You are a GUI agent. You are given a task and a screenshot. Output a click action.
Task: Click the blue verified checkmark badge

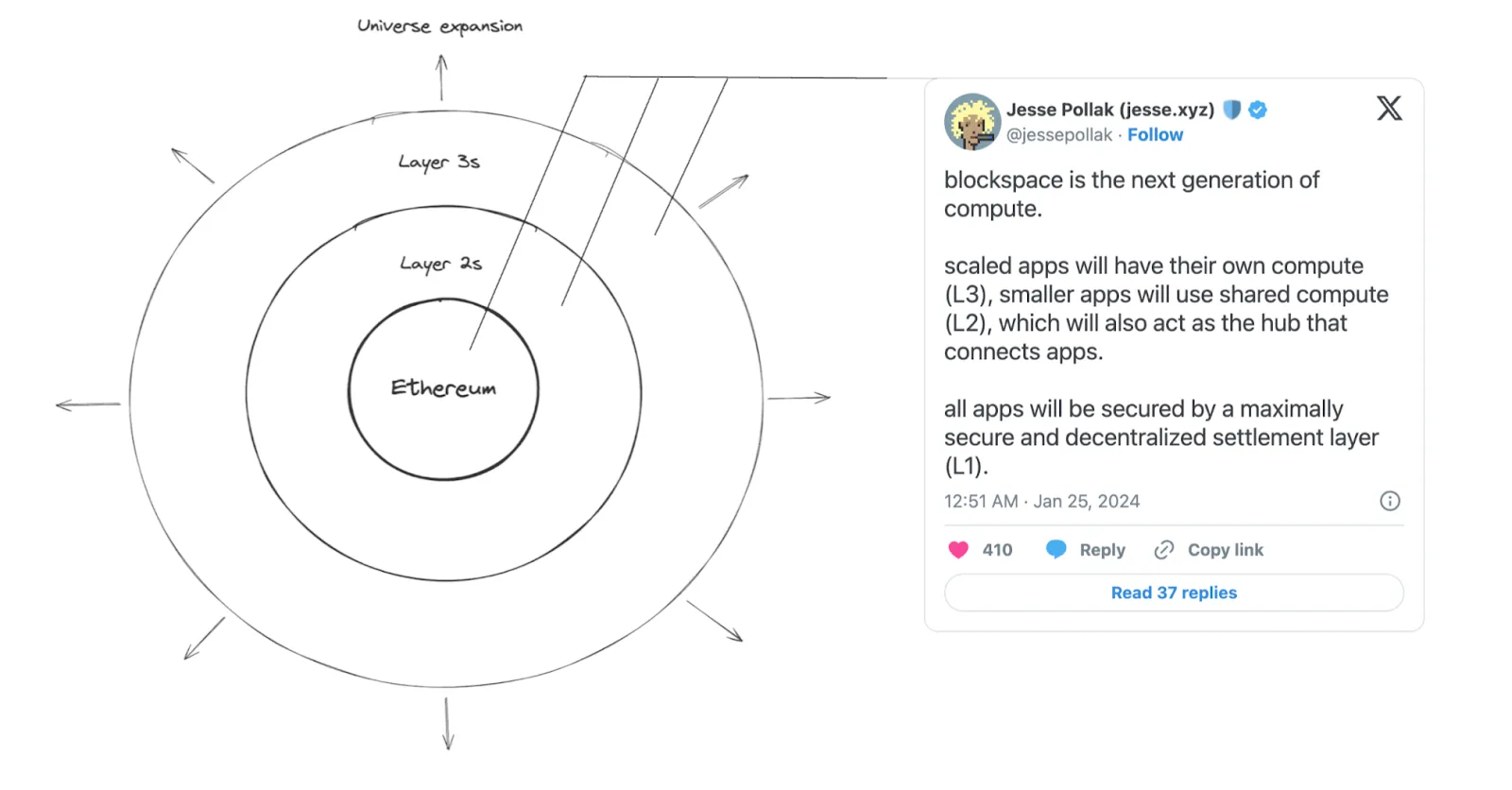(x=1258, y=110)
